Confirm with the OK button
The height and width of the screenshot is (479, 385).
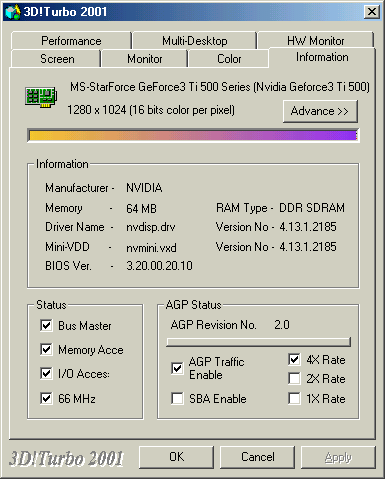176,457
